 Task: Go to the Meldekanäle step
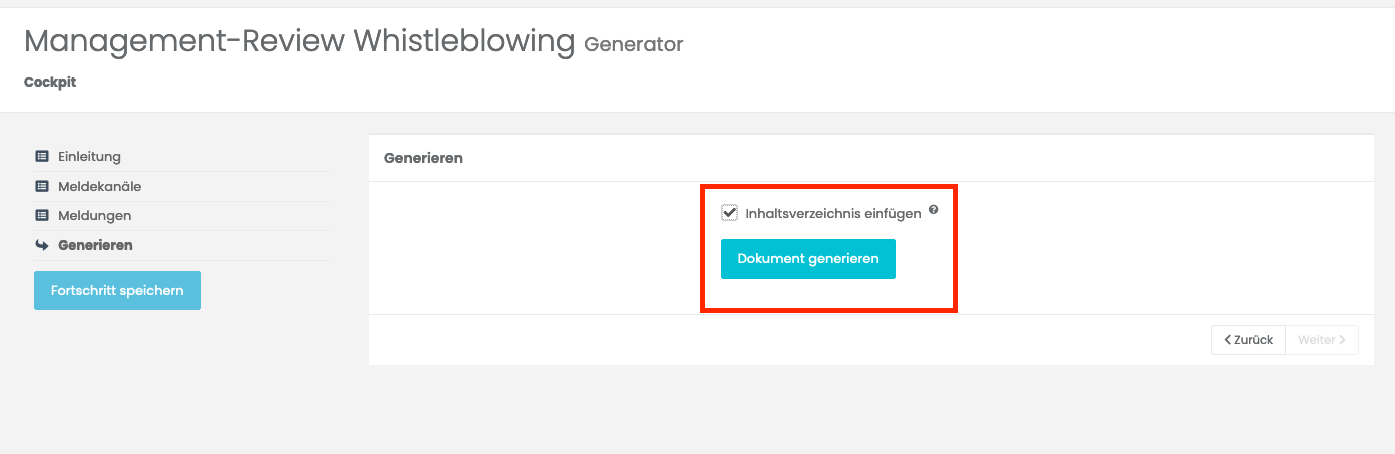coord(99,186)
